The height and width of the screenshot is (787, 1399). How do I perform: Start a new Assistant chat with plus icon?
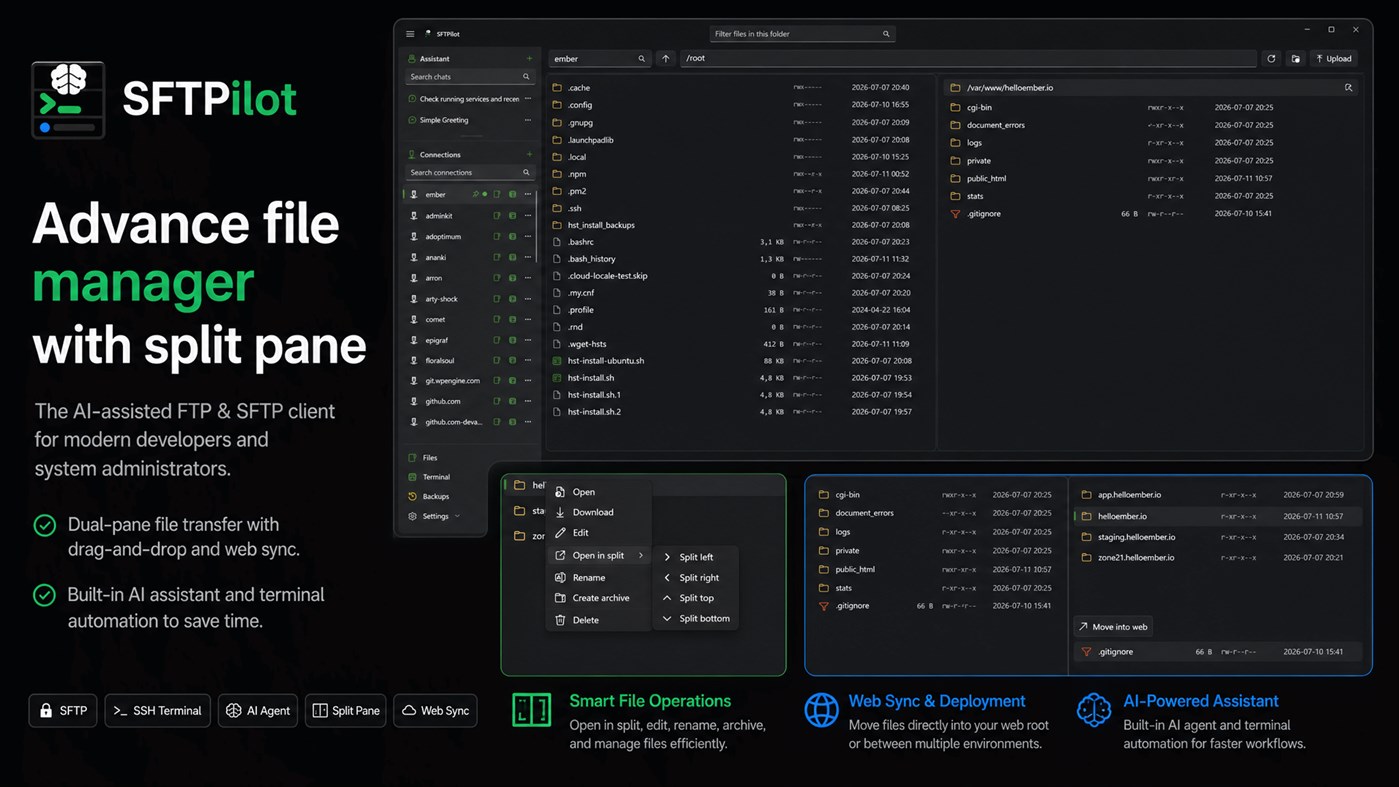529,59
